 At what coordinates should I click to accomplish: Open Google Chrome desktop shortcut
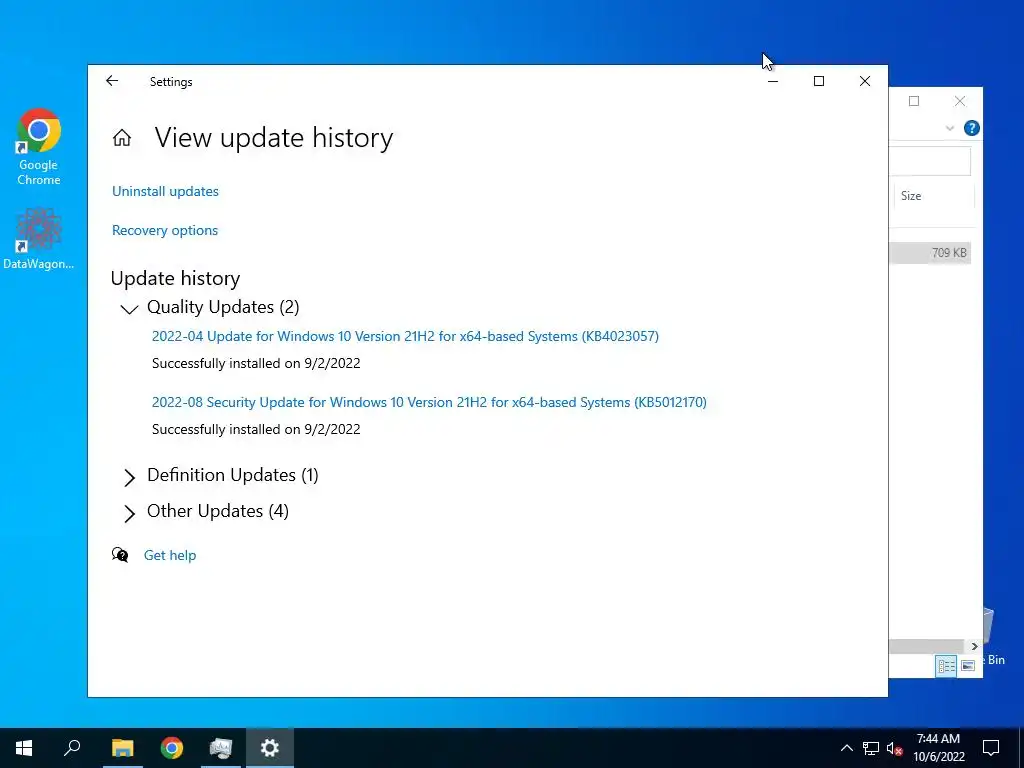pos(39,148)
